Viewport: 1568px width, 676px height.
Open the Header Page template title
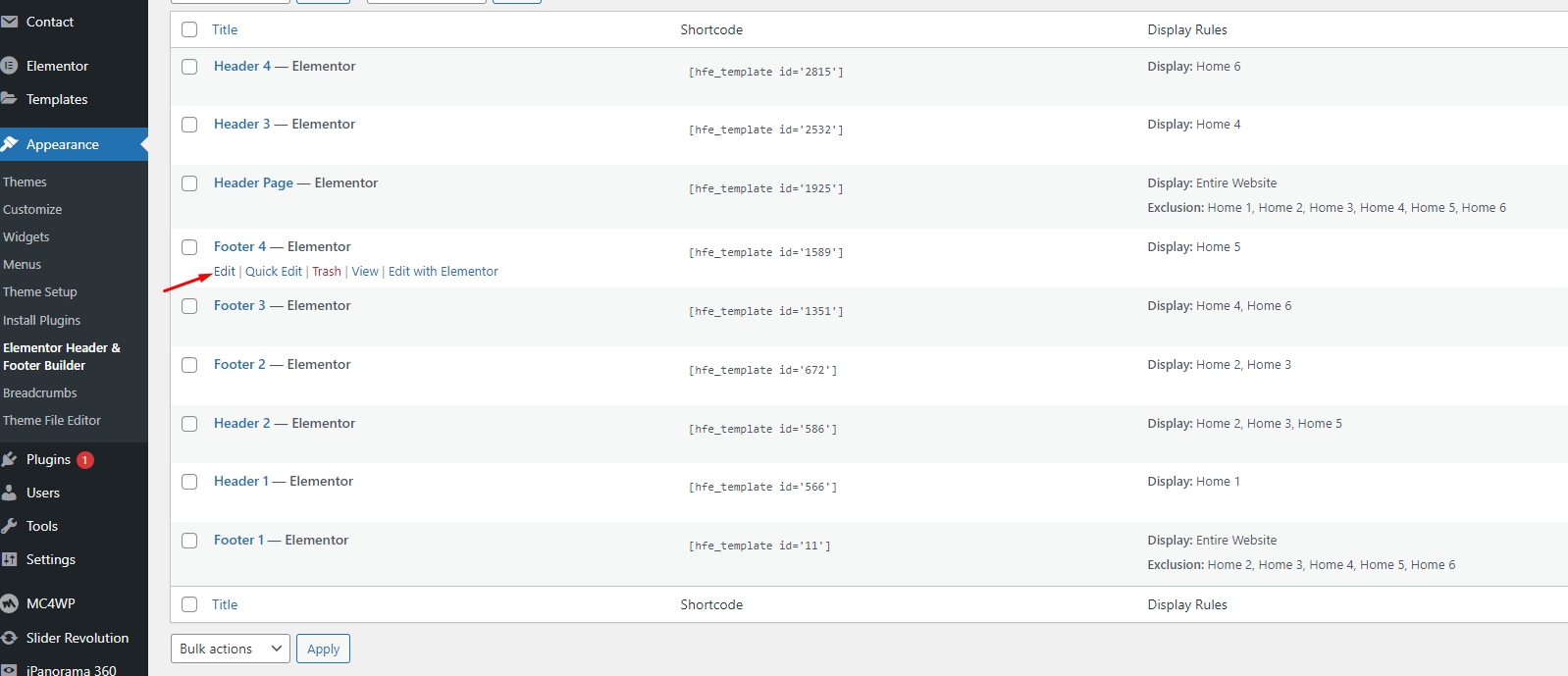pyautogui.click(x=253, y=182)
